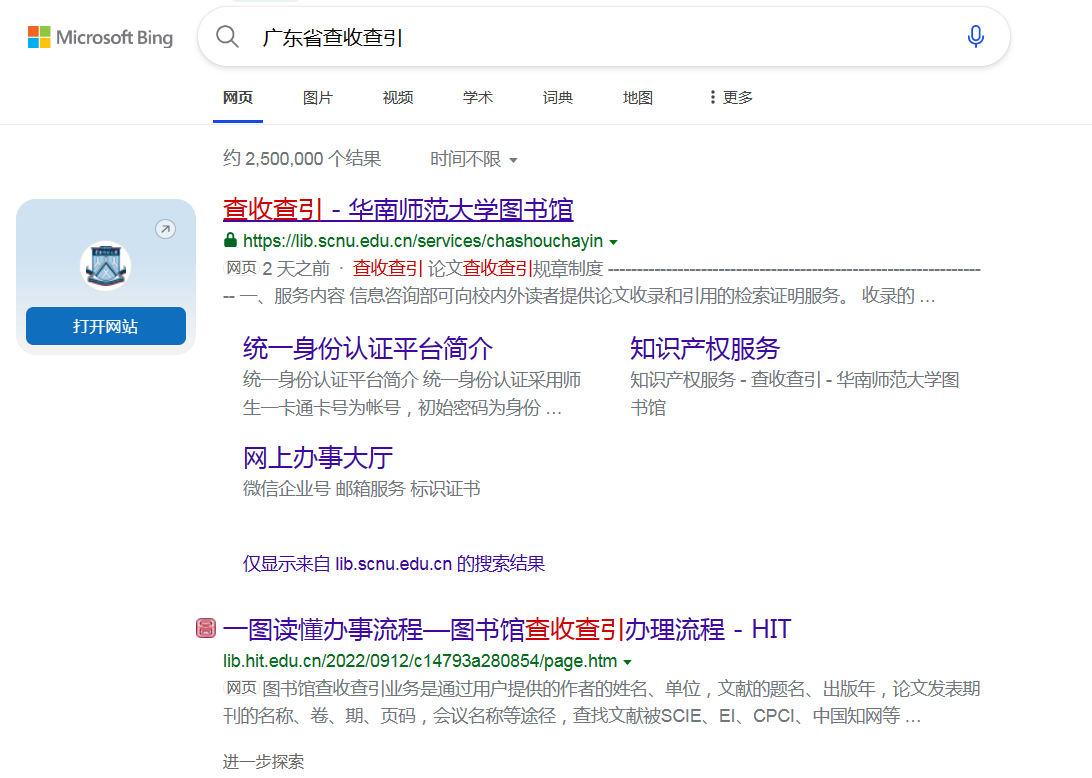Click 仅显示来自 lib.scnu.edu.cn 的搜索结果
Viewport: 1092px width, 778px height.
[x=393, y=563]
